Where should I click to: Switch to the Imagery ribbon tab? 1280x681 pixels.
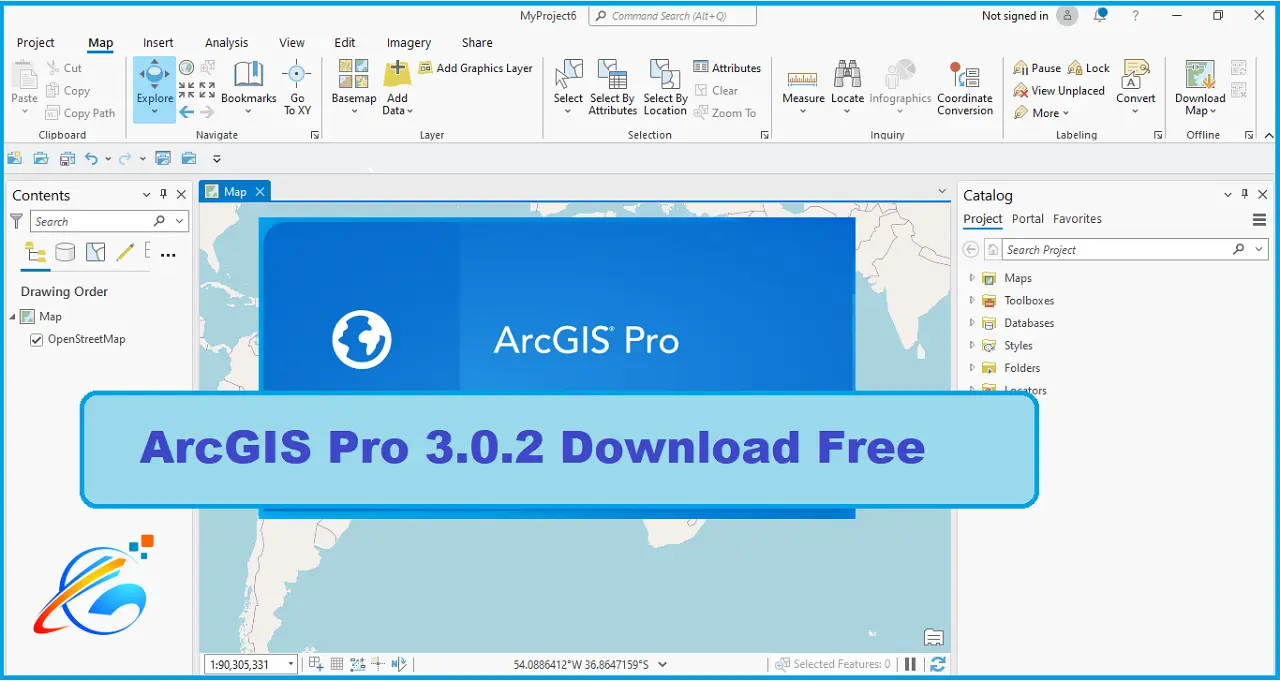coord(409,43)
